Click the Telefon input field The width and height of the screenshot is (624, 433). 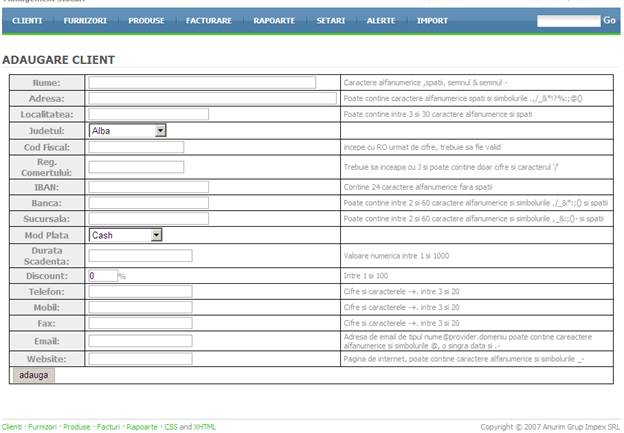[x=140, y=292]
